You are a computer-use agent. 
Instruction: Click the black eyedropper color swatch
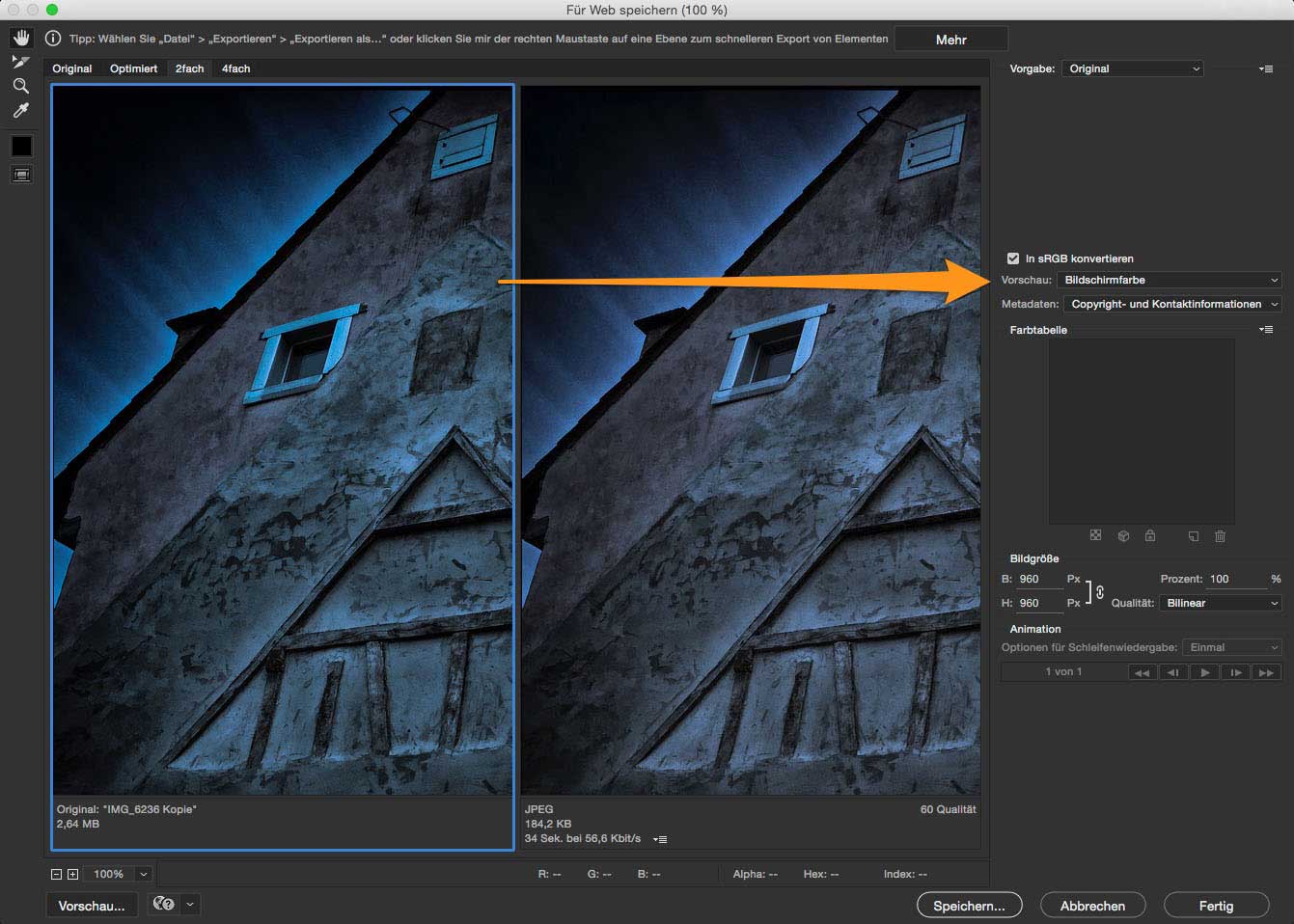(21, 147)
